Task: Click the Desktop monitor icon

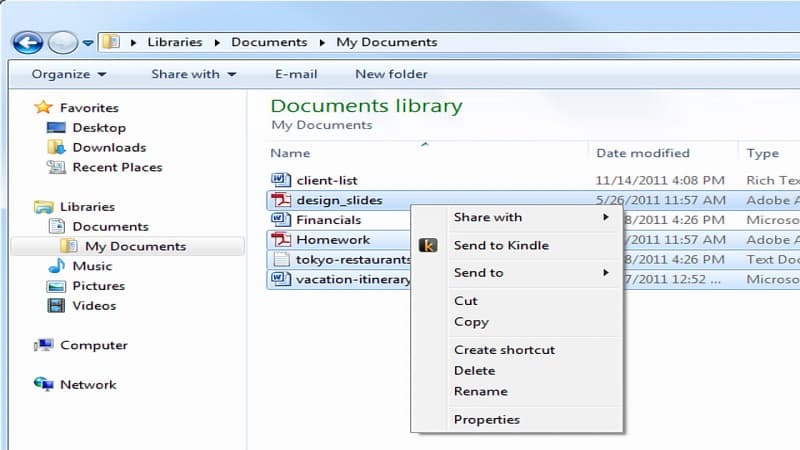Action: point(56,128)
